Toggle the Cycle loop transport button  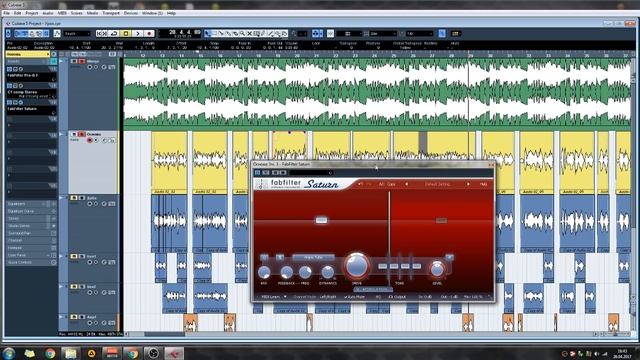point(115,33)
